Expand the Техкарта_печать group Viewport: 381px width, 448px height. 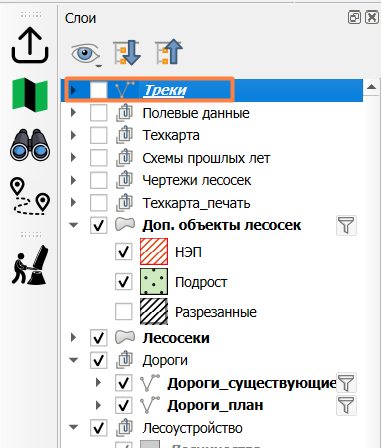(74, 203)
